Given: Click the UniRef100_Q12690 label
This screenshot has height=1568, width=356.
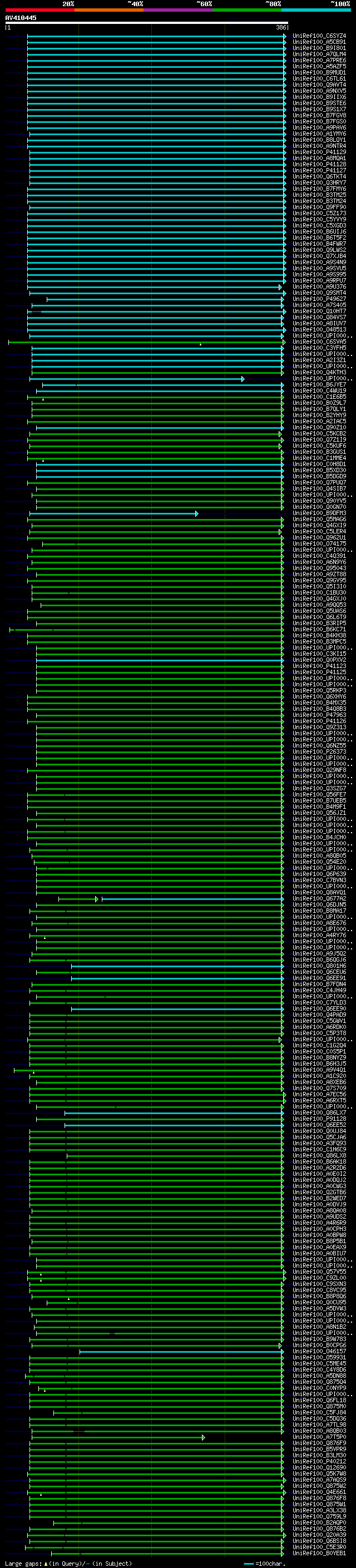Looking at the screenshot, I should point(319,1467).
